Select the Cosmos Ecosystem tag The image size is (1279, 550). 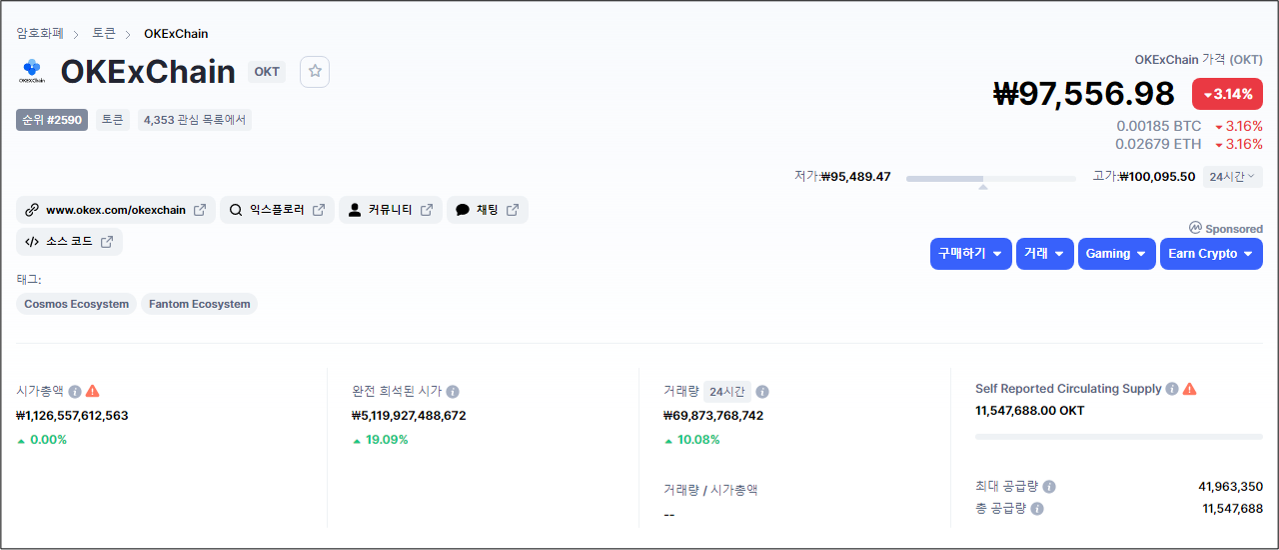pyautogui.click(x=77, y=304)
